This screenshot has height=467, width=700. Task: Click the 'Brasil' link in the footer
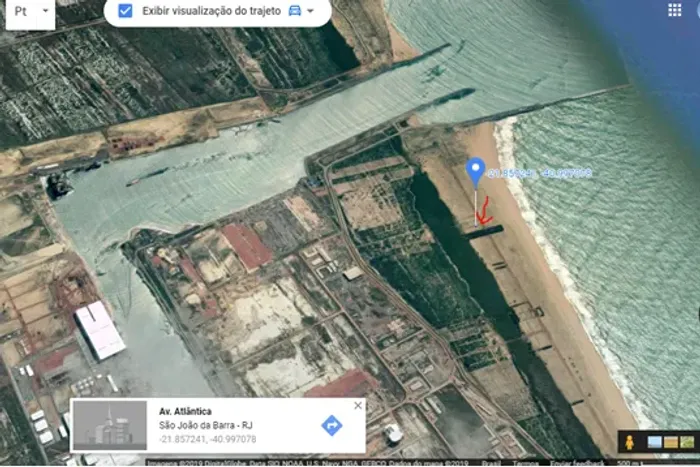(x=491, y=463)
